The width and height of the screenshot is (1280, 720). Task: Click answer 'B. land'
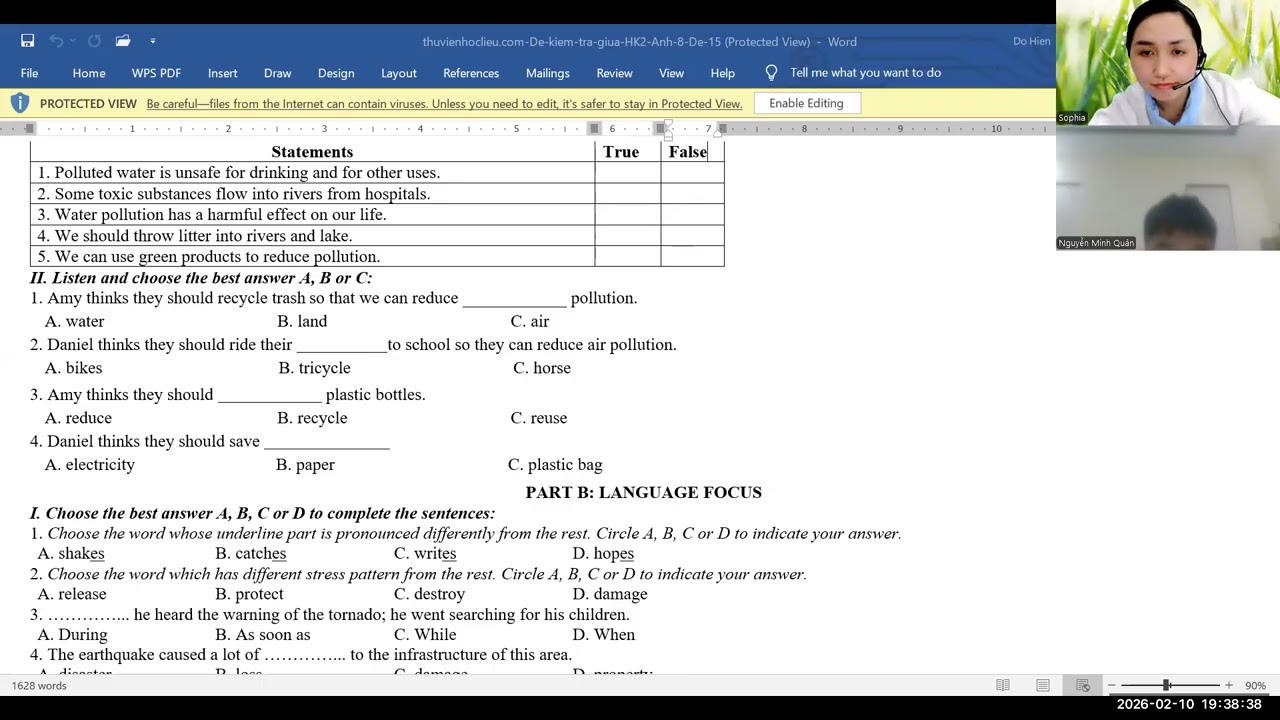(302, 321)
